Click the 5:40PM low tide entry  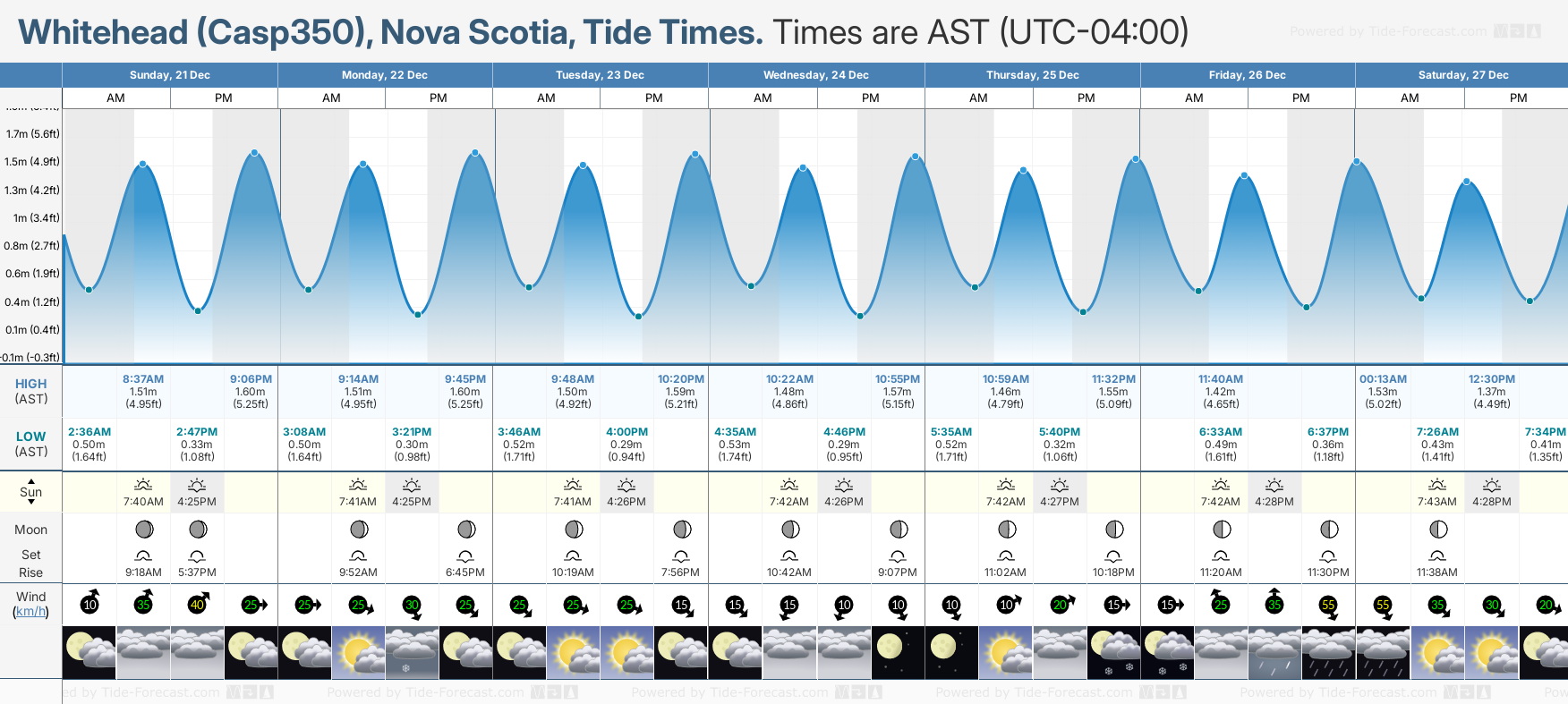[x=1059, y=444]
